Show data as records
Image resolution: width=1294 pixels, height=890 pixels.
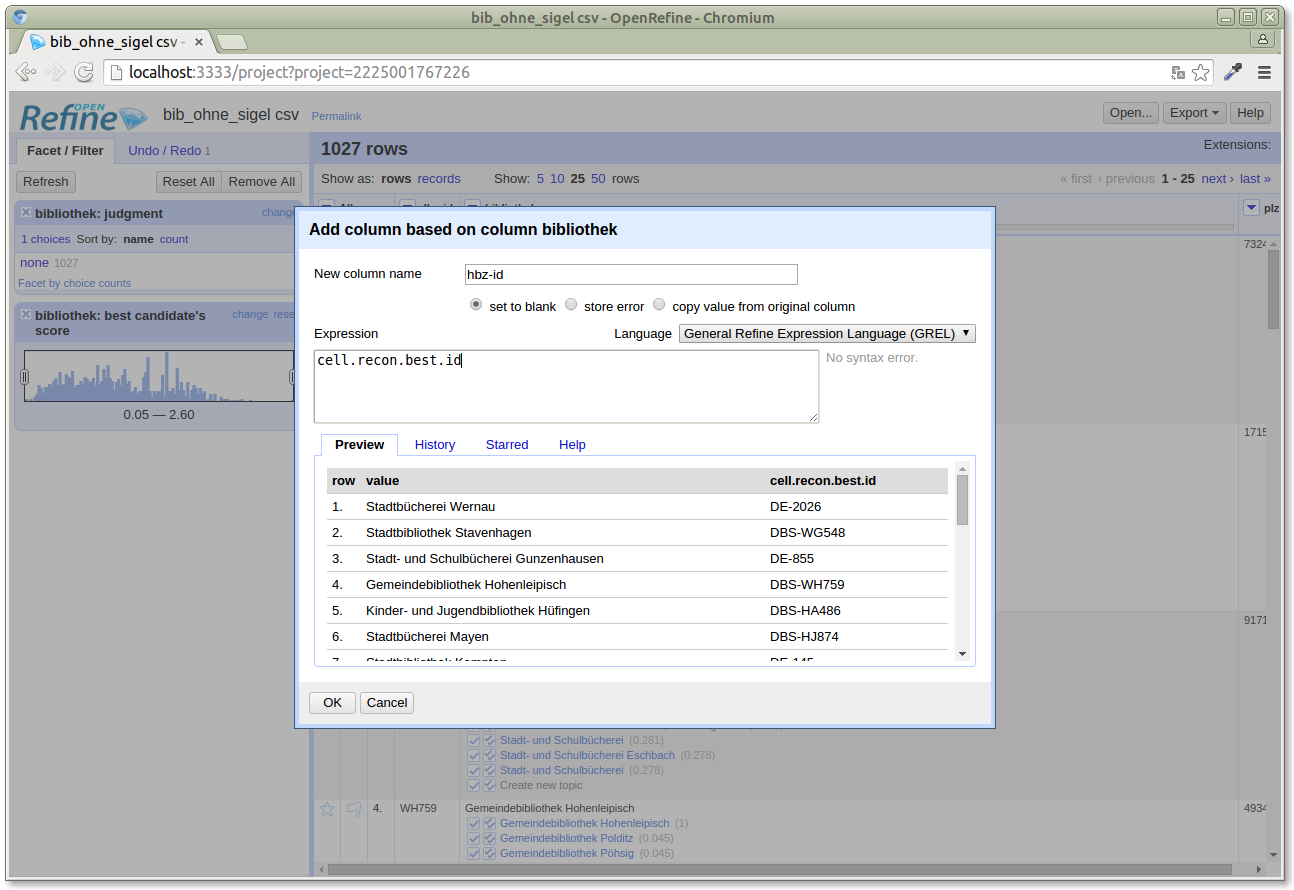click(439, 179)
